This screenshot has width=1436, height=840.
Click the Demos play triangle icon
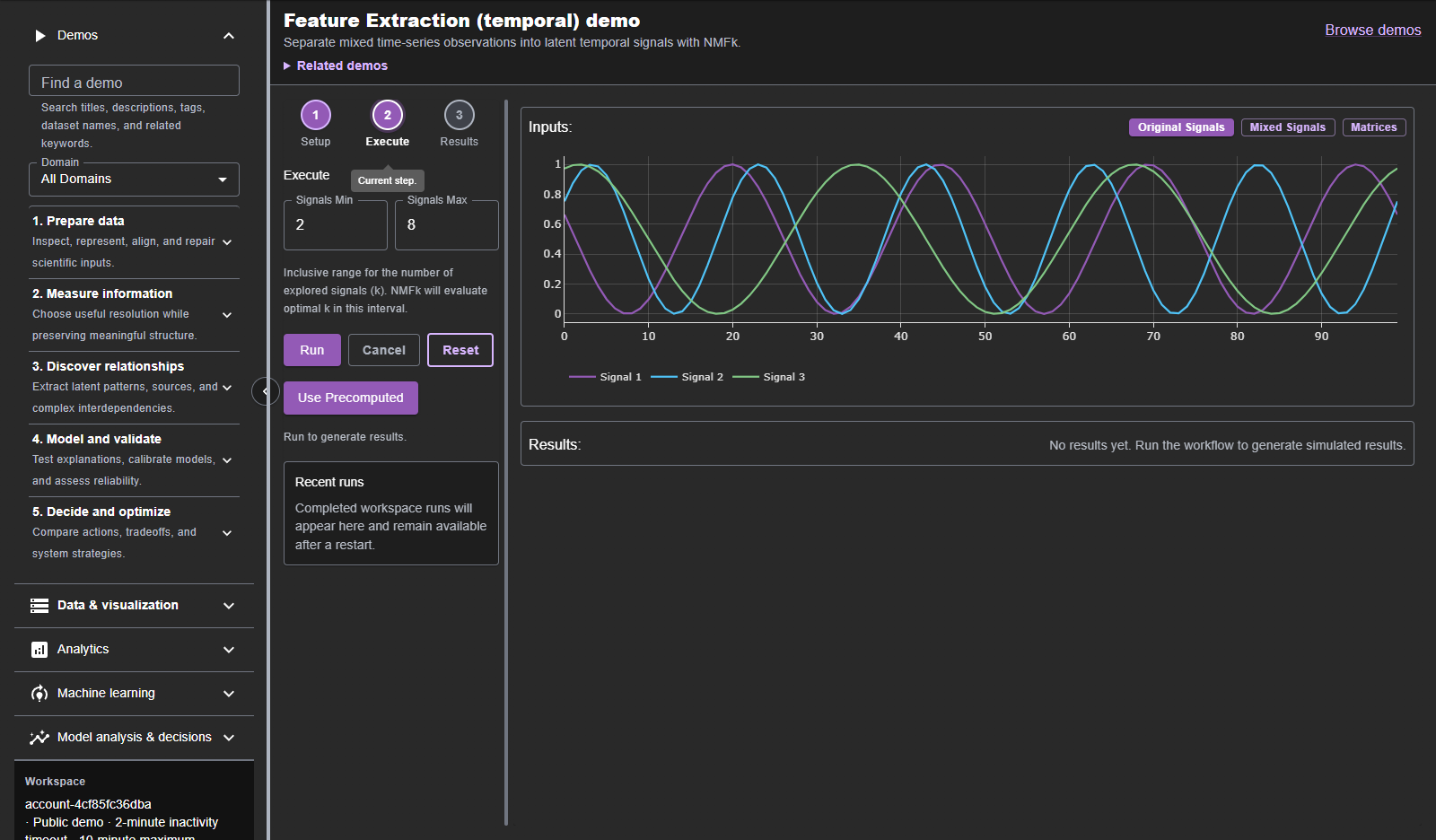[x=39, y=36]
